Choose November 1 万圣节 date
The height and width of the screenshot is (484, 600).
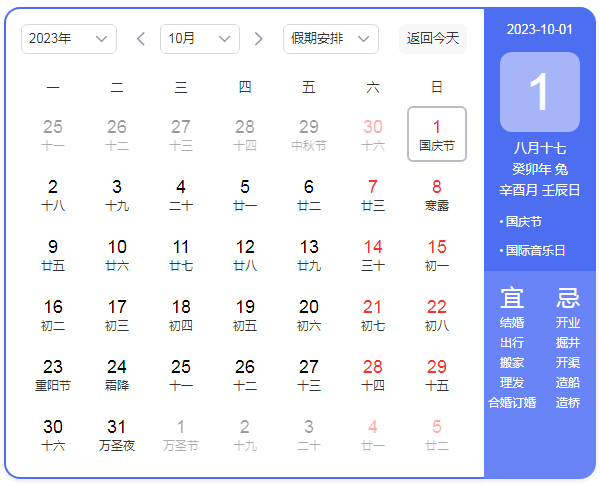(x=181, y=435)
